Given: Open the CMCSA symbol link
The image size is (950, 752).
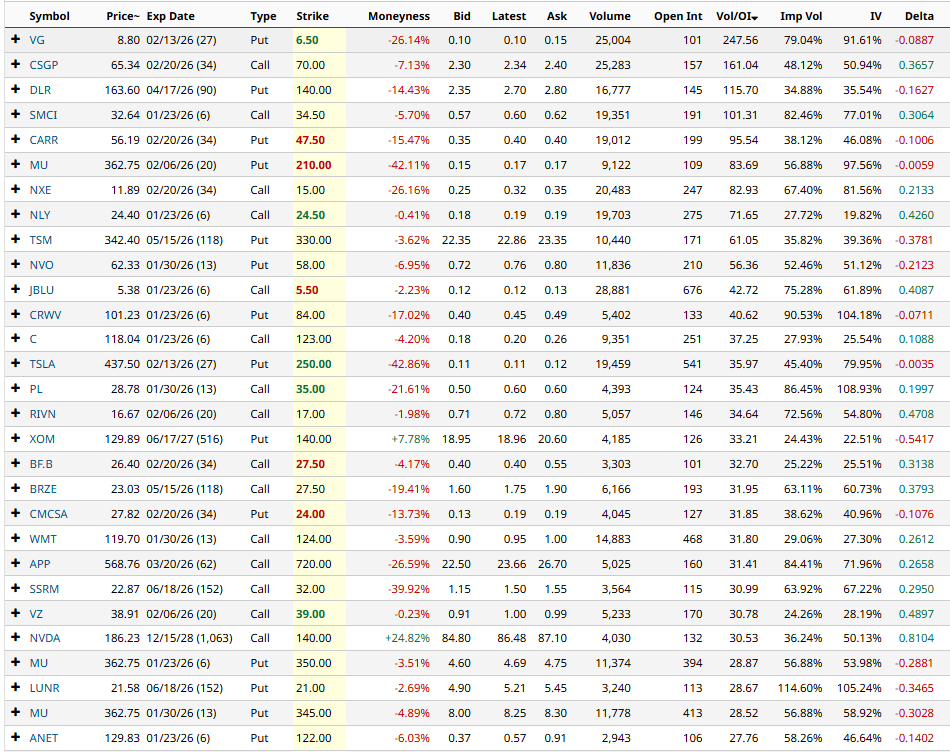Looking at the screenshot, I should 48,514.
